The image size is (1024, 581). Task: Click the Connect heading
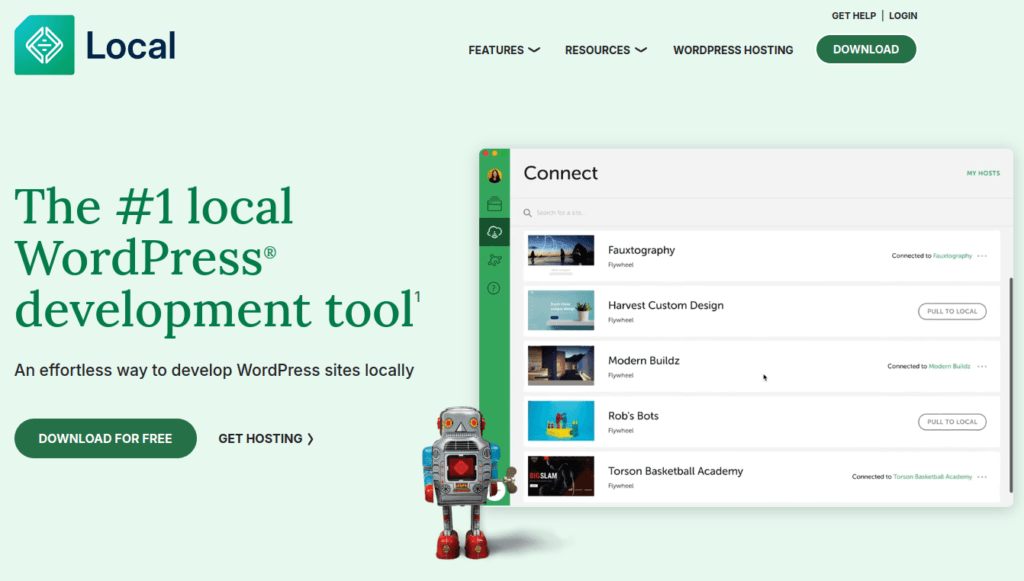click(560, 173)
